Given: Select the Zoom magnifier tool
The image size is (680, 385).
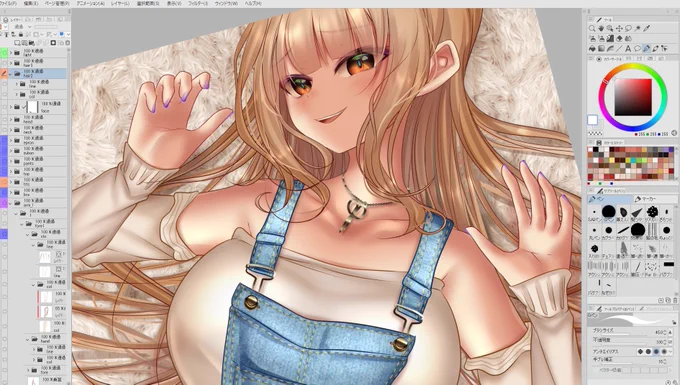Looking at the screenshot, I should (x=592, y=28).
